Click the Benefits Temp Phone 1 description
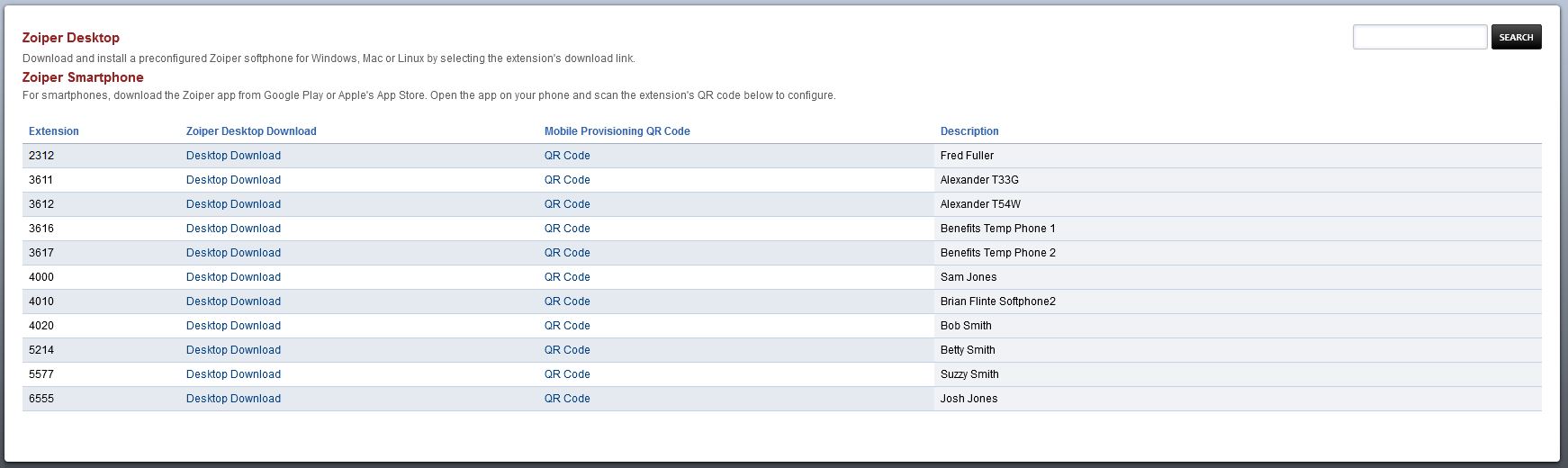The height and width of the screenshot is (468, 1568). (998, 229)
